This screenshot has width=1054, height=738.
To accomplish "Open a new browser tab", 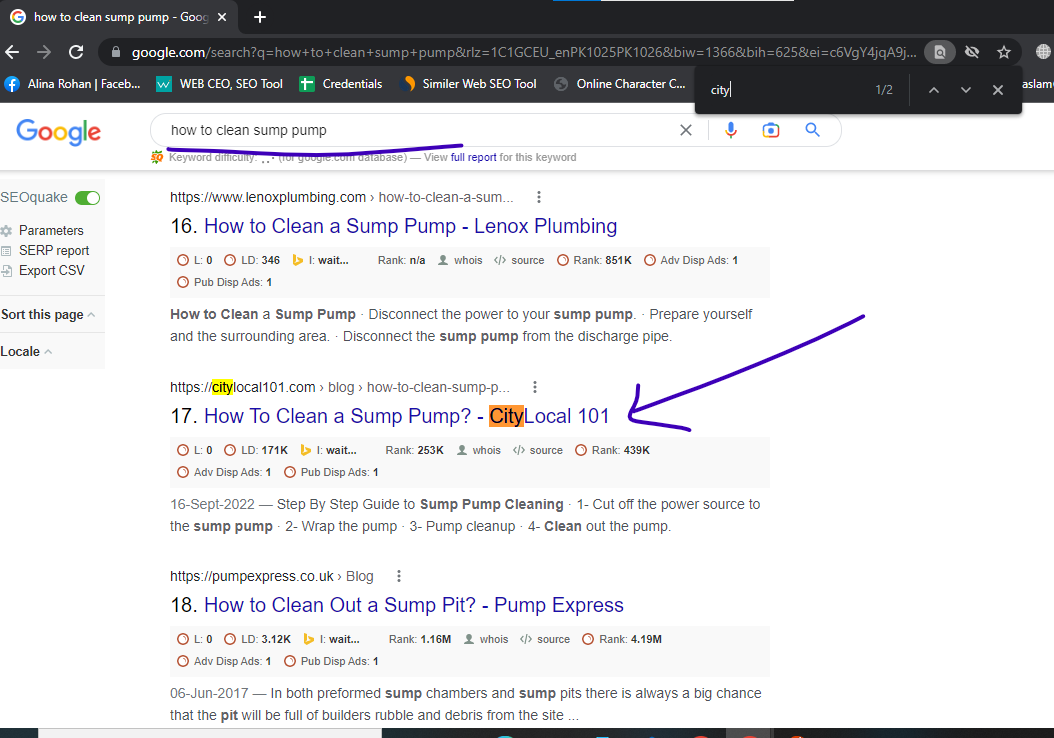I will click(260, 17).
